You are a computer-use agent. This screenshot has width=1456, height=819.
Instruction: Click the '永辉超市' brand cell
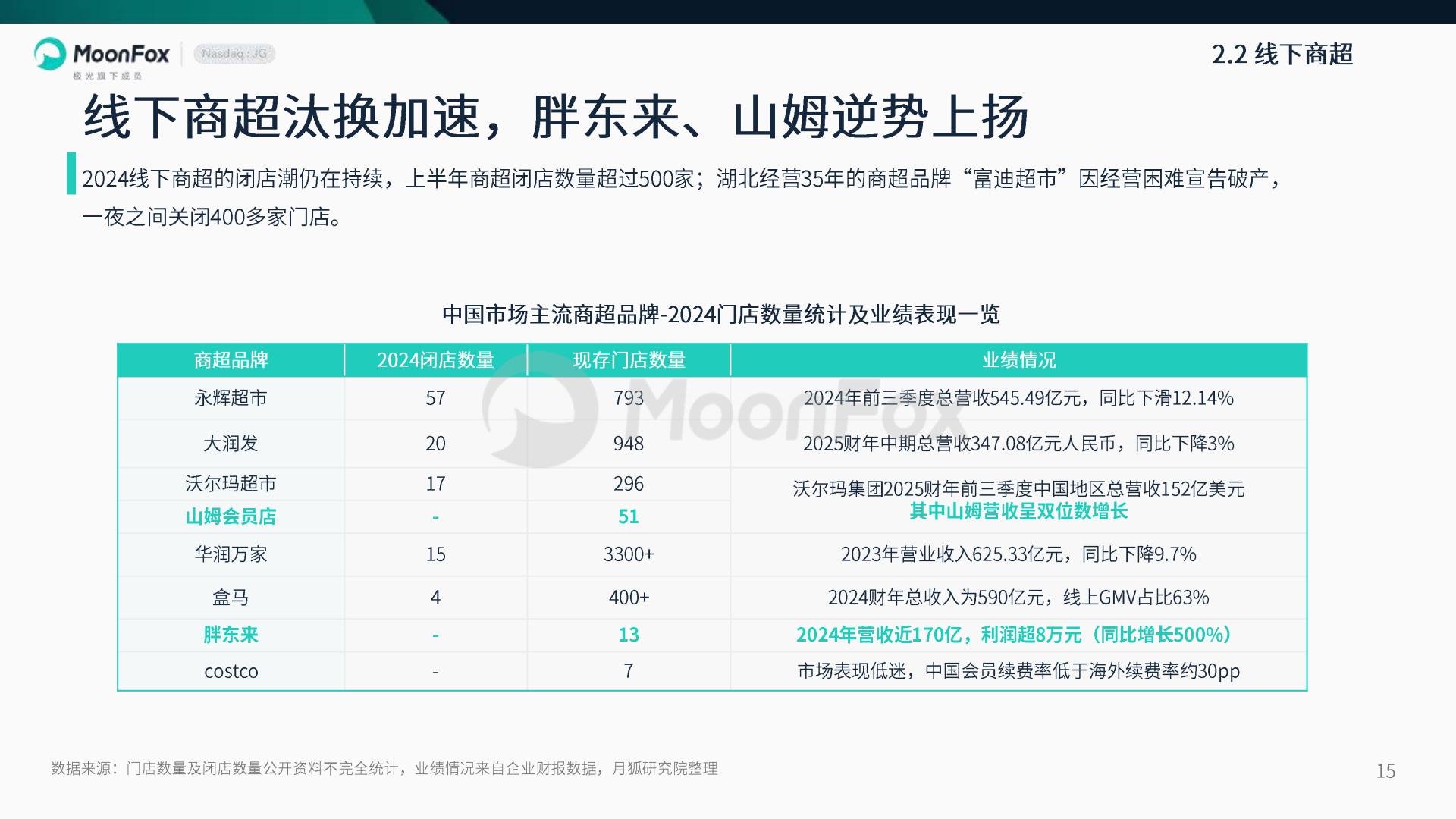coord(231,398)
